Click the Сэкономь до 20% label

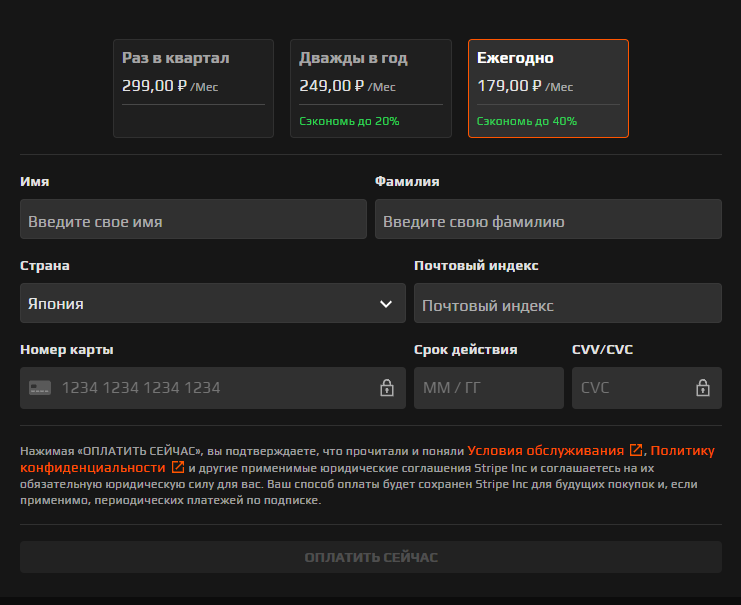pyautogui.click(x=349, y=121)
